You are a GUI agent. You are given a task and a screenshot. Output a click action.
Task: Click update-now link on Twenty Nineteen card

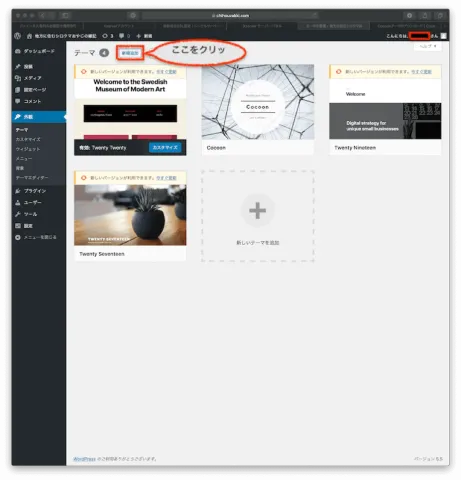(421, 72)
